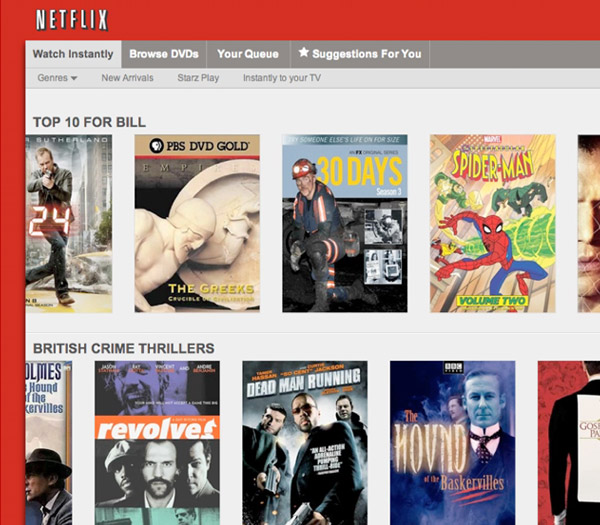Go to the Your Queue tab

(248, 54)
